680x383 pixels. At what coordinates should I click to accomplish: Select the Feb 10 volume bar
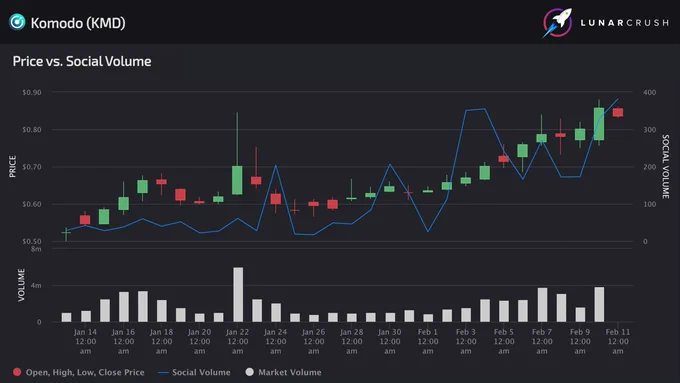(x=599, y=304)
